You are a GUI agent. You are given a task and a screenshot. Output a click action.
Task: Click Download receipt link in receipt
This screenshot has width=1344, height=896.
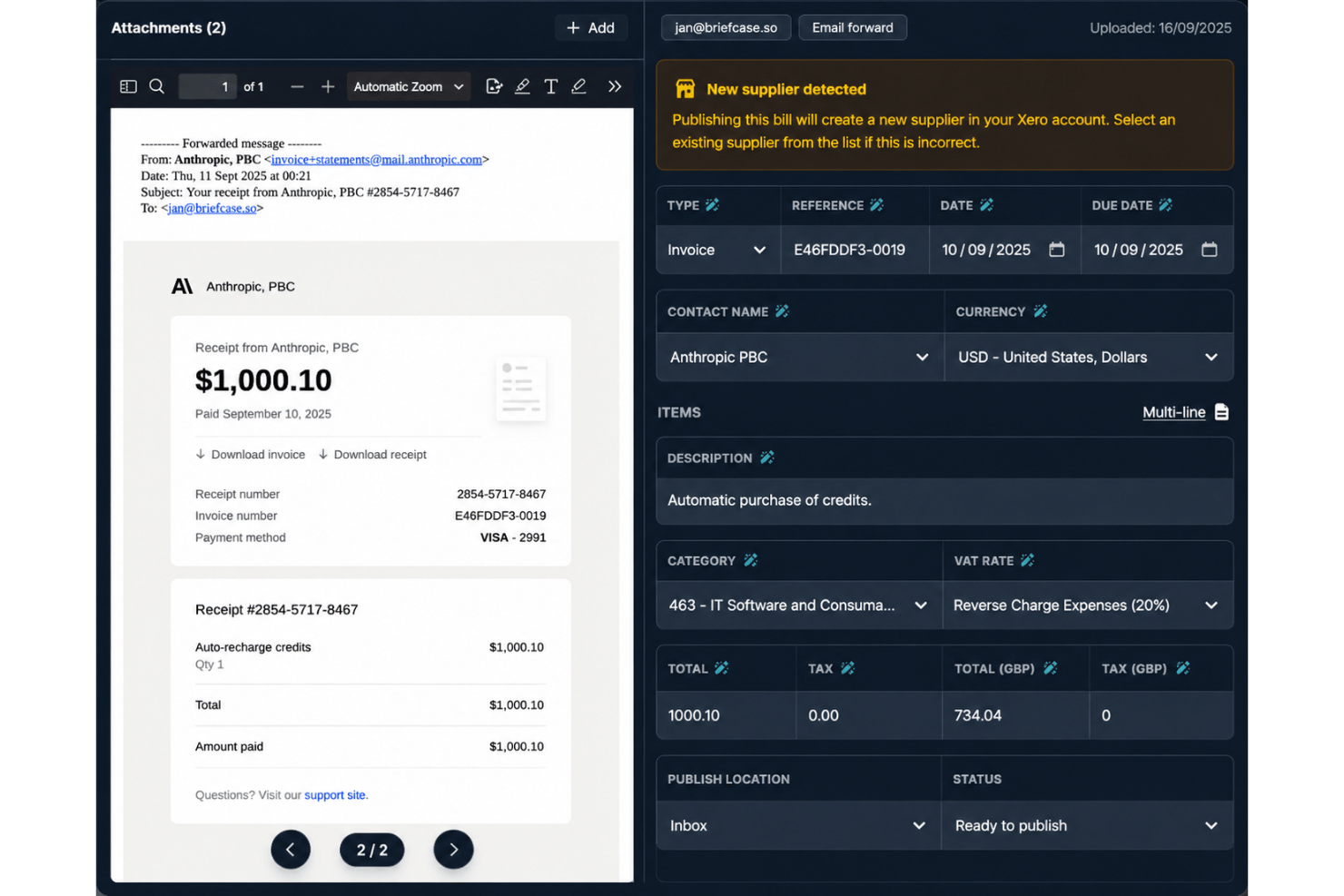(x=372, y=454)
